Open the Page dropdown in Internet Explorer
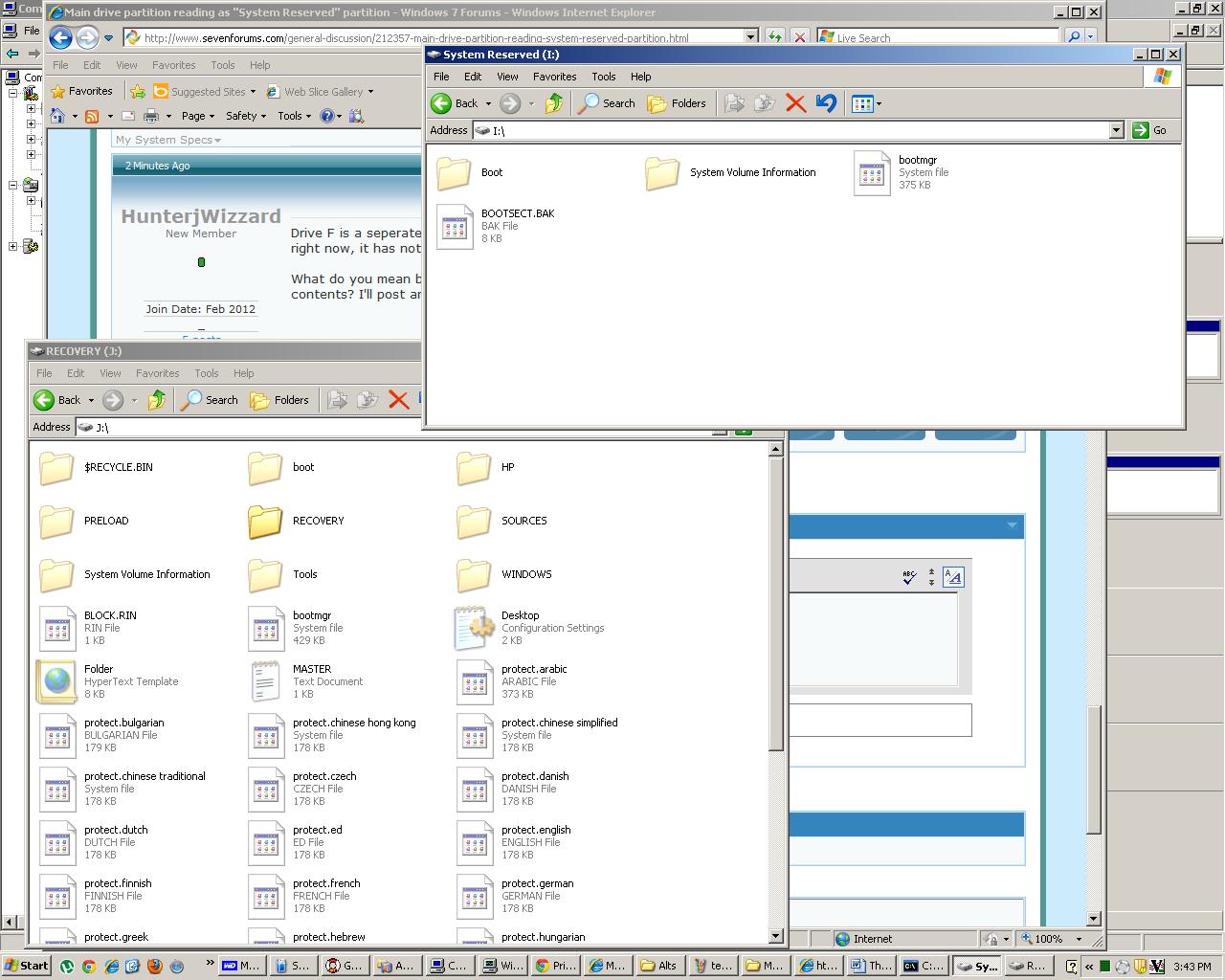 click(x=198, y=116)
